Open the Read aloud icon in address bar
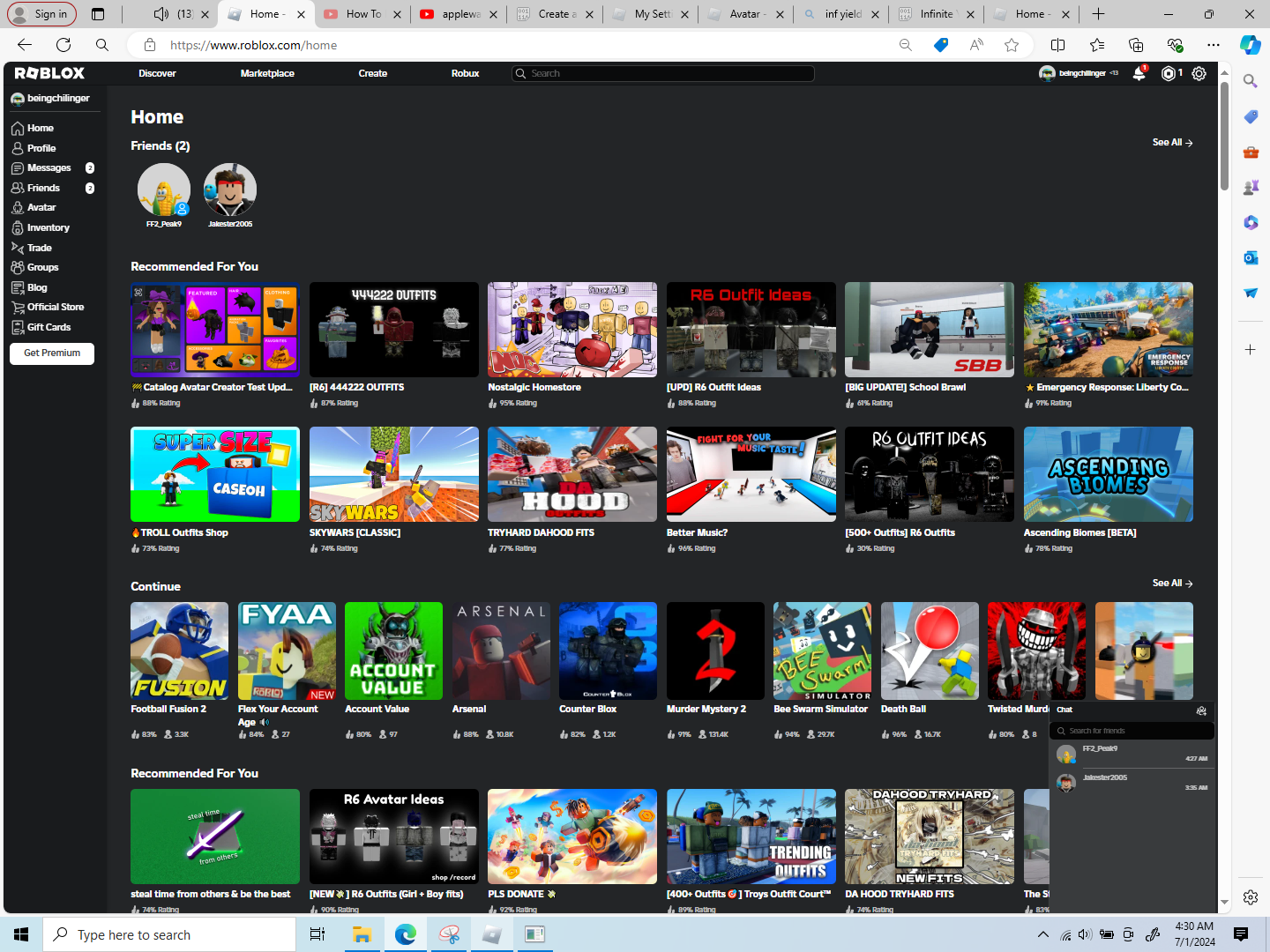Screen dimensions: 1270x952 (x=976, y=45)
